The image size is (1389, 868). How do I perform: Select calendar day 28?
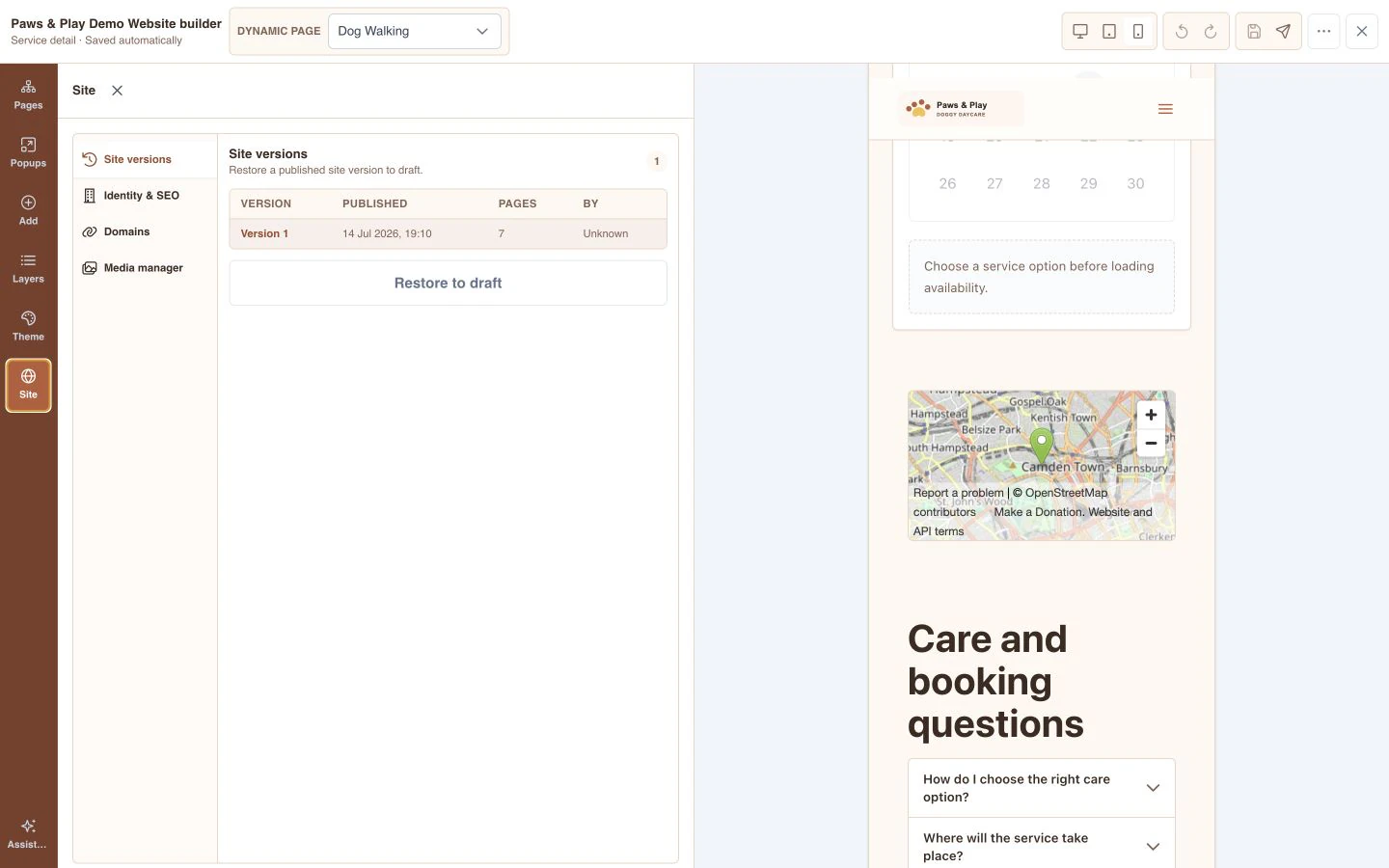click(x=1042, y=183)
